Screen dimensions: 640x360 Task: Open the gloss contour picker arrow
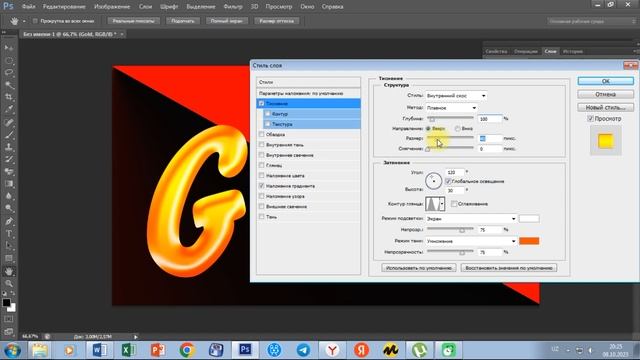click(x=442, y=204)
